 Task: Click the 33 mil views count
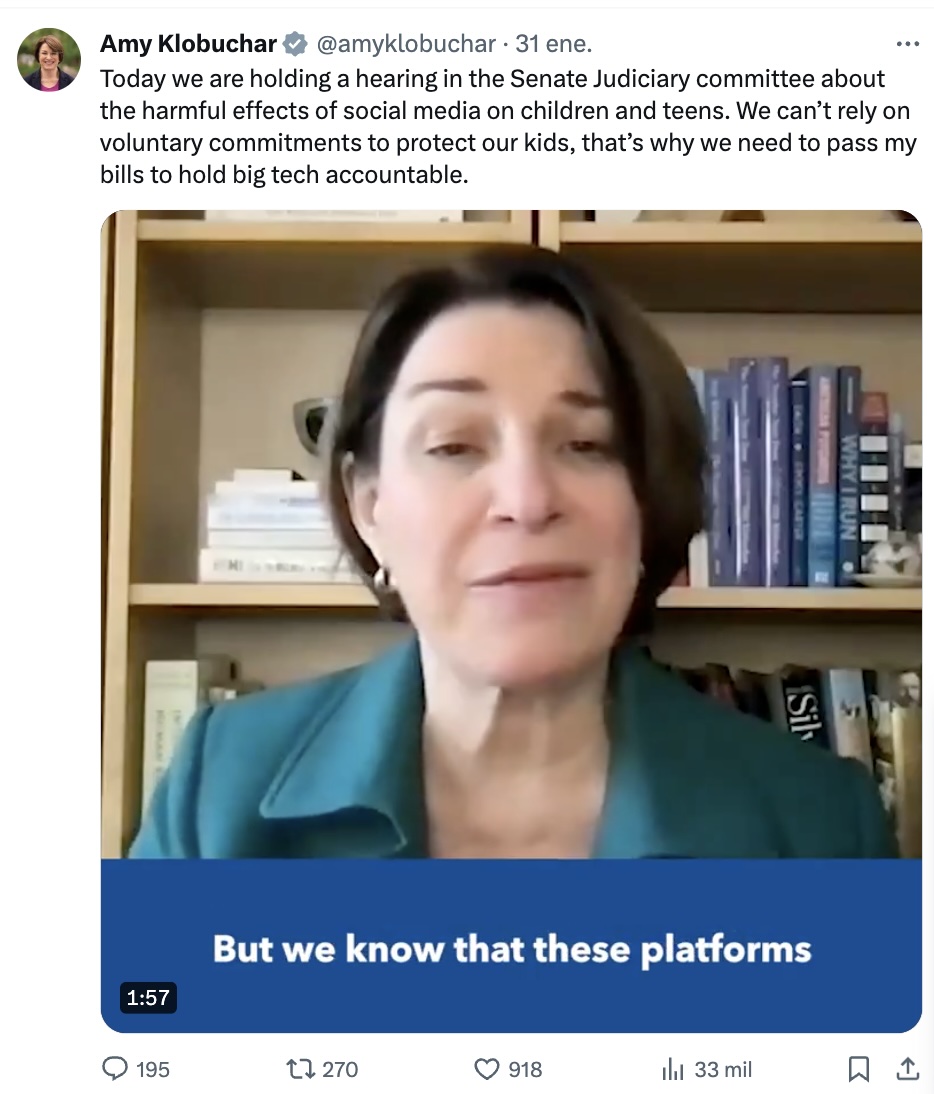(x=723, y=1069)
